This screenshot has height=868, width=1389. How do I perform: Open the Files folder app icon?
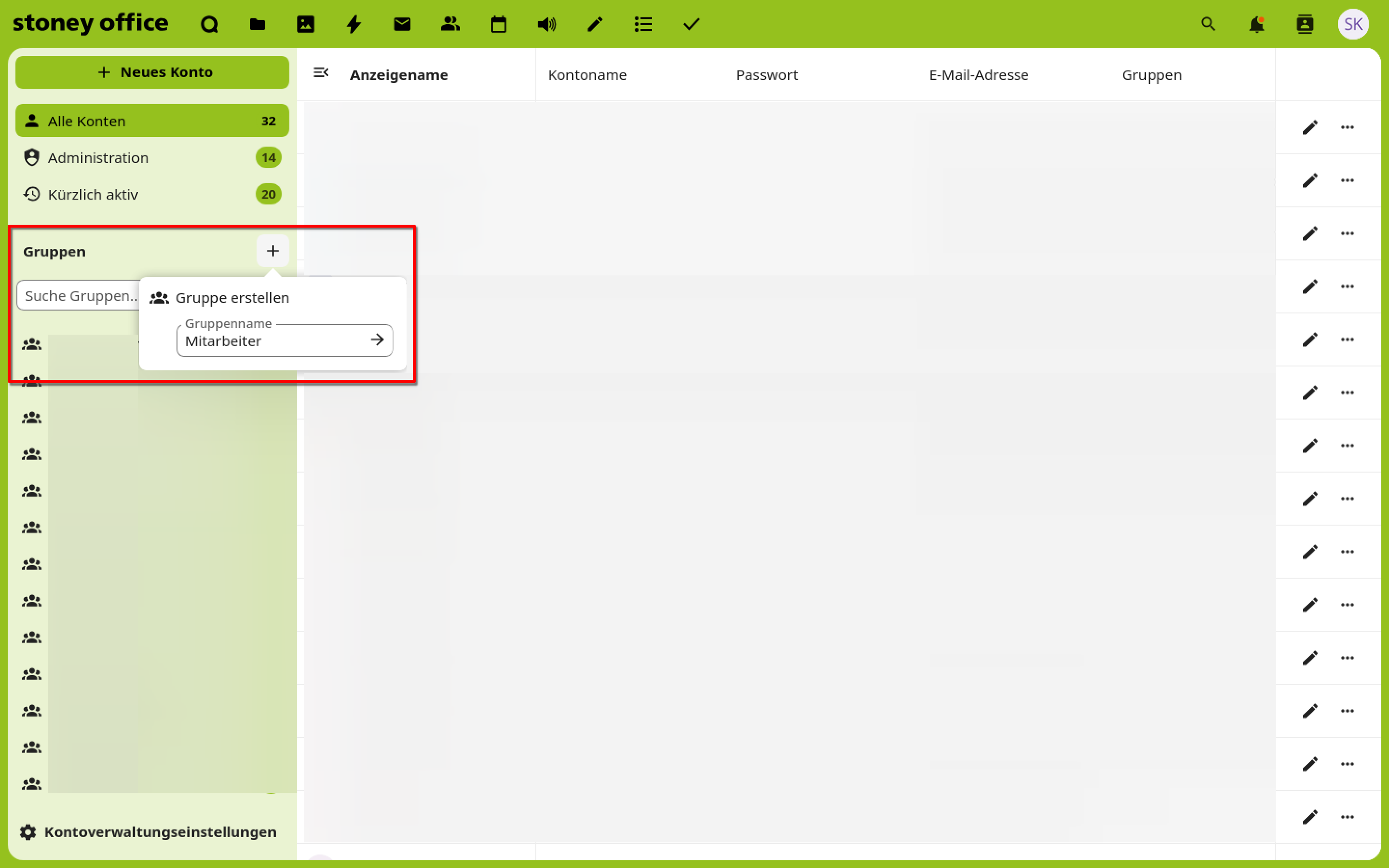pos(257,24)
